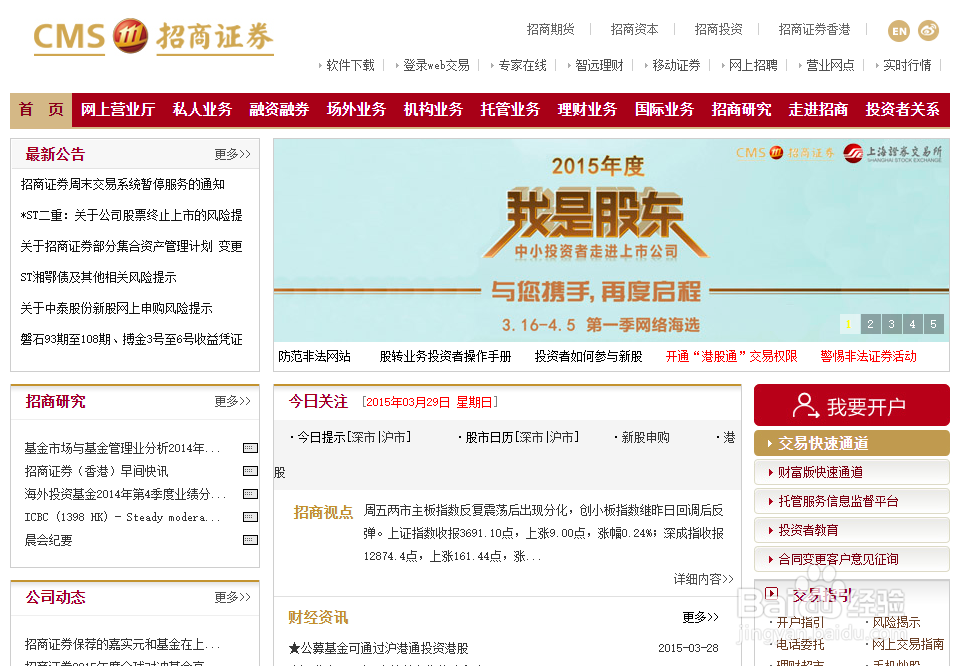The height and width of the screenshot is (666, 960).
Task: Open 详细内容>> for 招商视点
Action: pyautogui.click(x=703, y=579)
